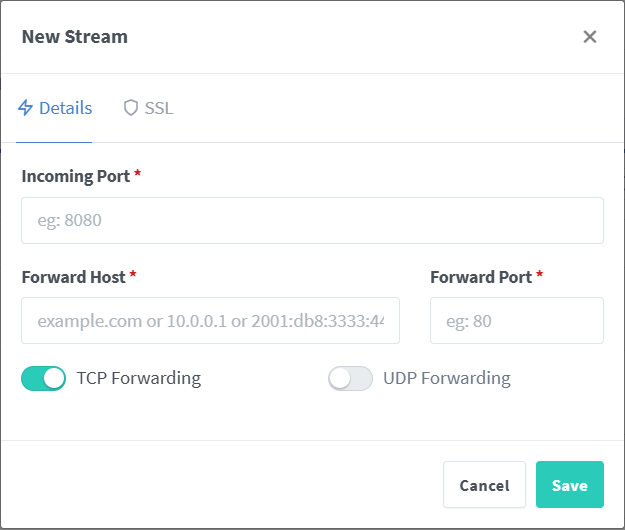The image size is (625, 530).
Task: Save the new stream
Action: pos(569,485)
